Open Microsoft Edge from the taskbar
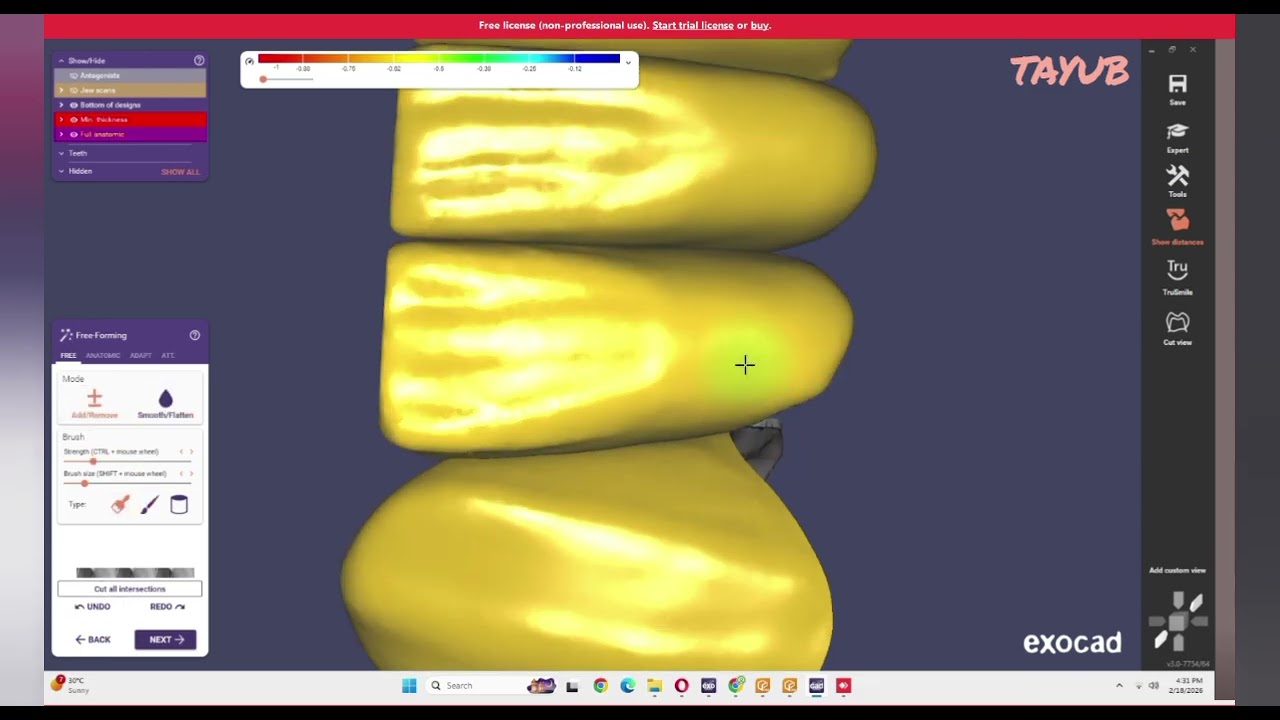Screen dimensions: 1280x720 click(x=627, y=685)
